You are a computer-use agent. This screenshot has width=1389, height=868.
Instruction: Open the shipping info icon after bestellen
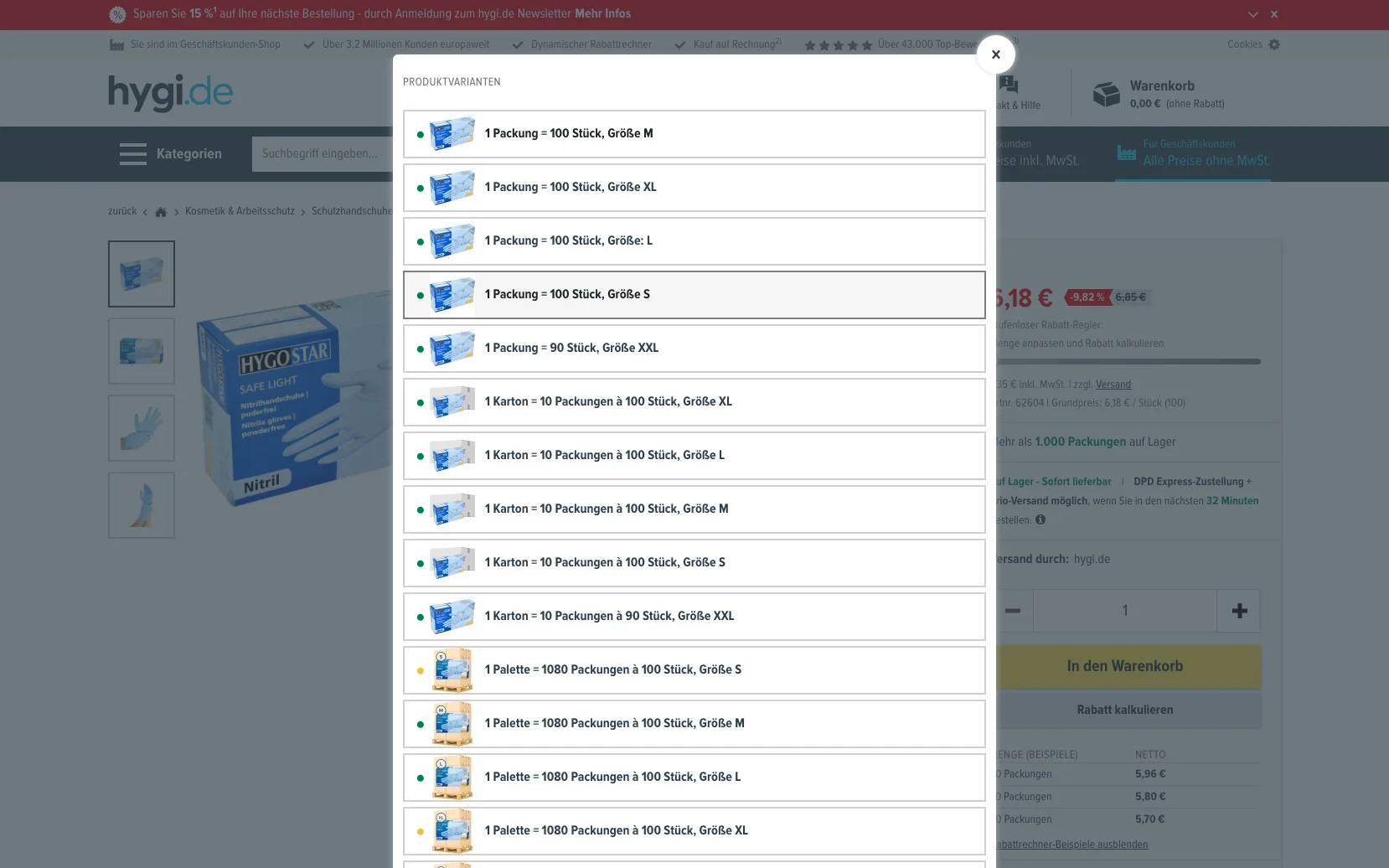point(1040,519)
